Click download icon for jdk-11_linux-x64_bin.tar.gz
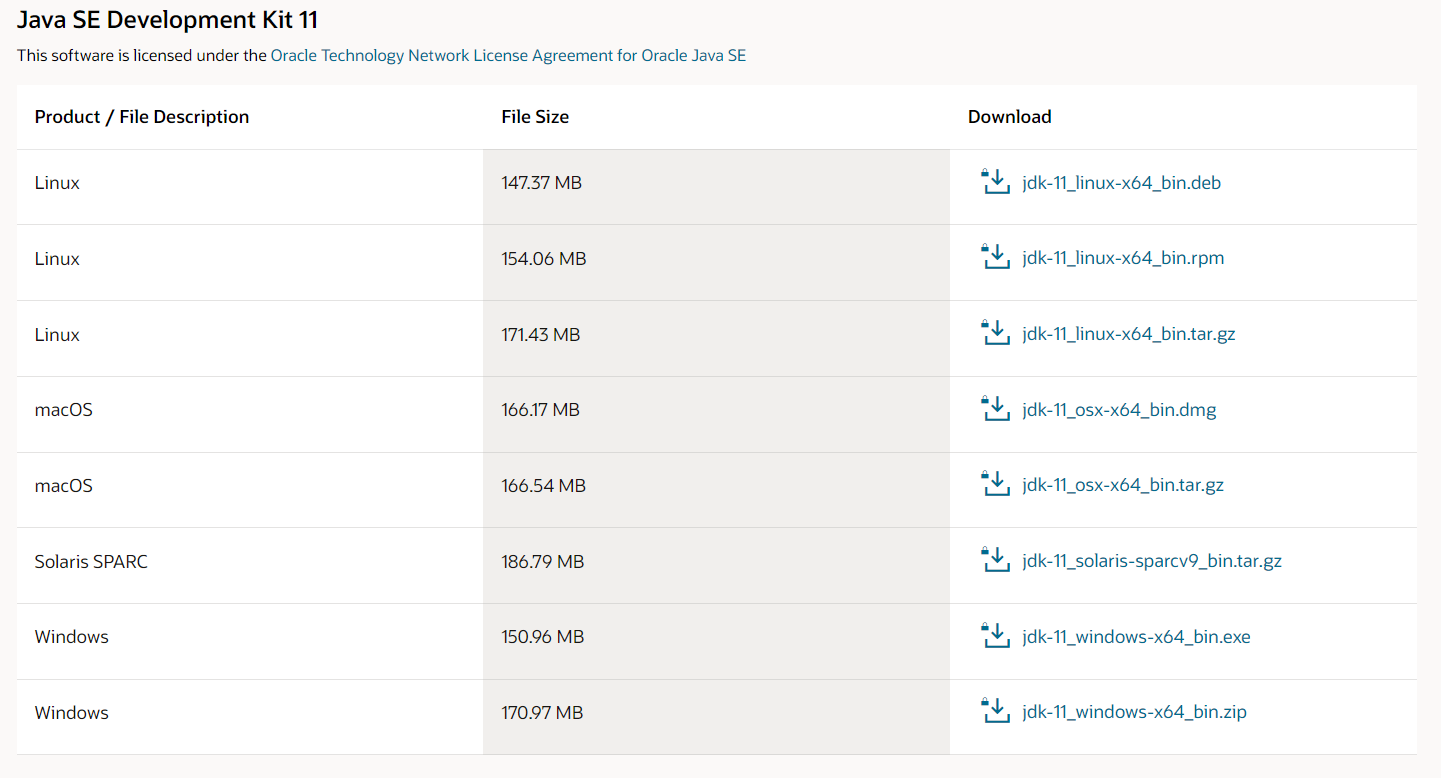The width and height of the screenshot is (1441, 778). click(x=995, y=334)
